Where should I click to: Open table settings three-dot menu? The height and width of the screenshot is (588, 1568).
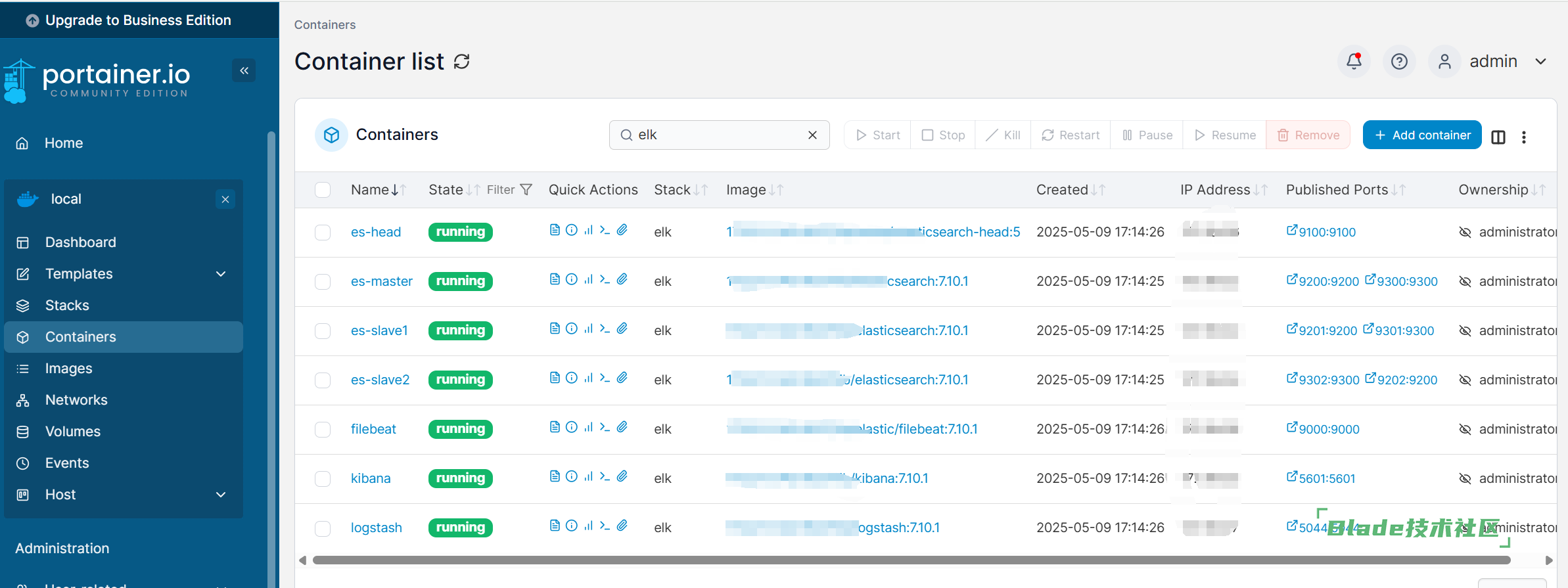(x=1524, y=137)
